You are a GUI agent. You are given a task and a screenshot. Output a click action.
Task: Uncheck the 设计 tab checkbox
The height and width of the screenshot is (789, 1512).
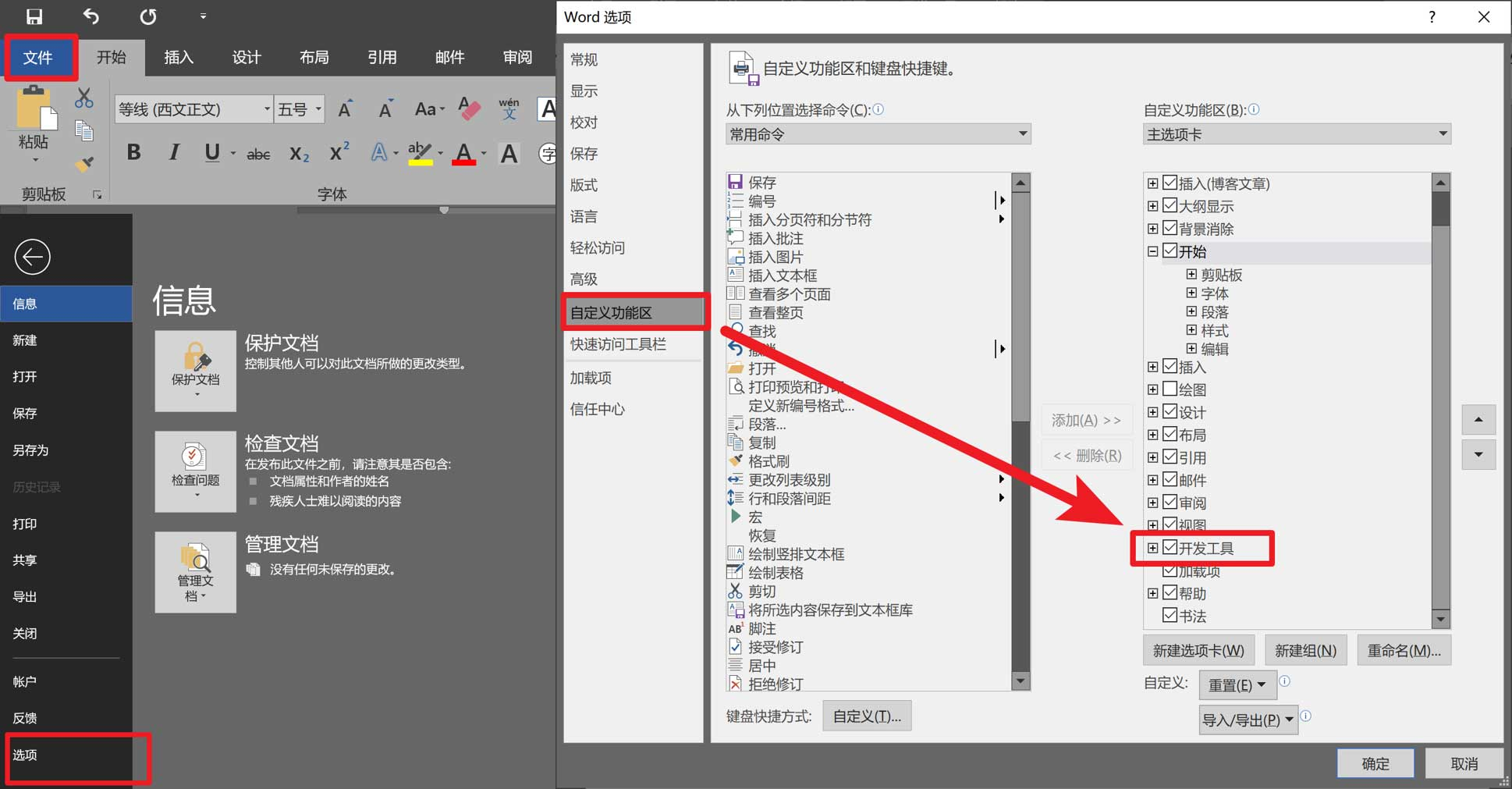tap(1169, 411)
